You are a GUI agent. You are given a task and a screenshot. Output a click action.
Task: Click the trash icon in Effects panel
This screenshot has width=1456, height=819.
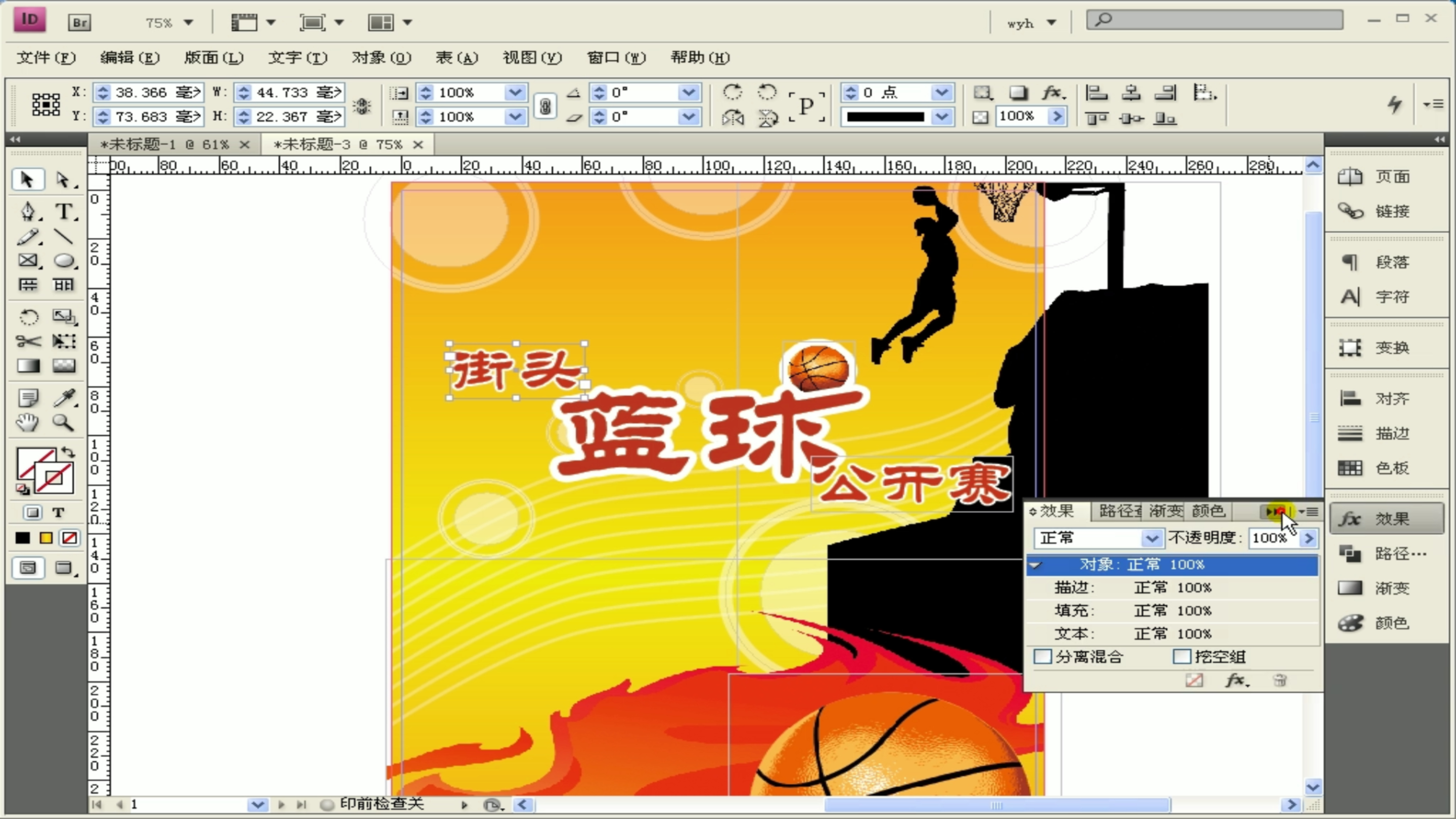[x=1280, y=680]
